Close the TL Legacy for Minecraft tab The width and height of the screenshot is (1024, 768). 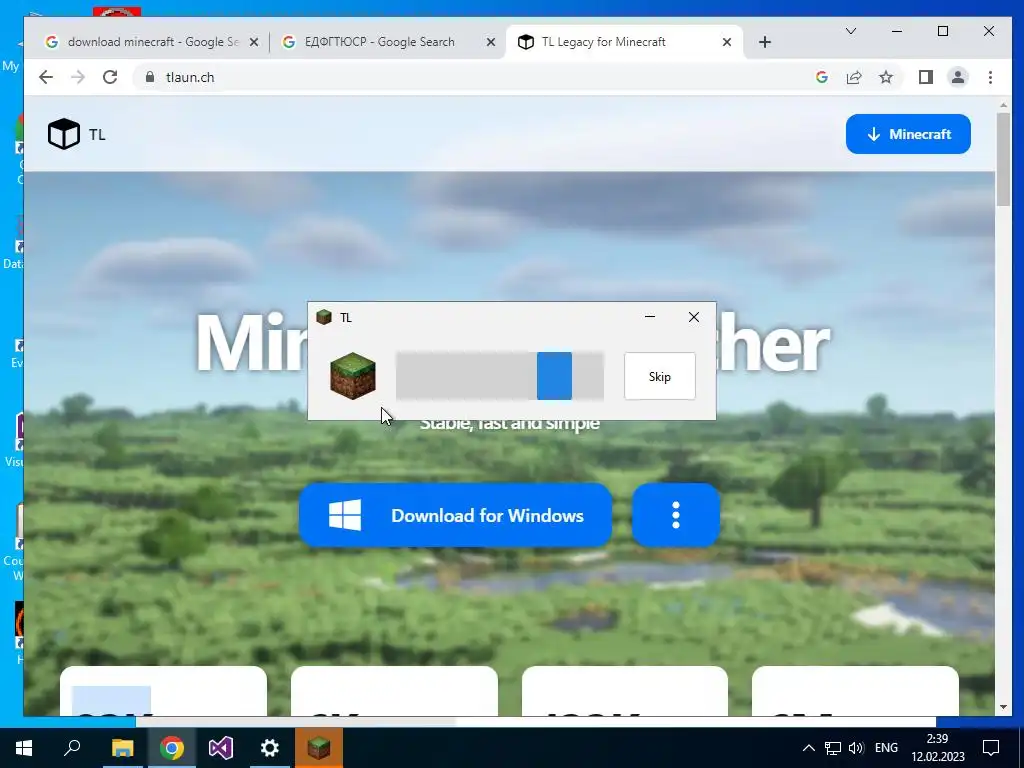tap(727, 42)
